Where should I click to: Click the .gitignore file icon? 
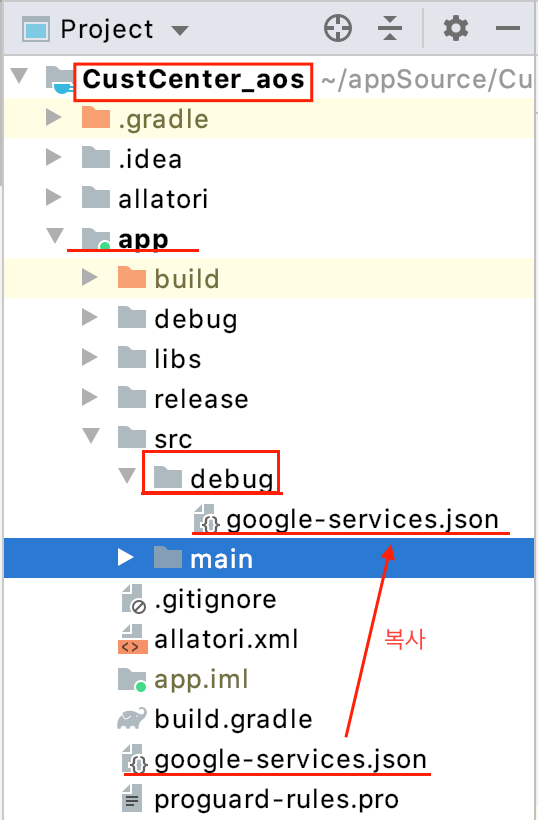[133, 599]
